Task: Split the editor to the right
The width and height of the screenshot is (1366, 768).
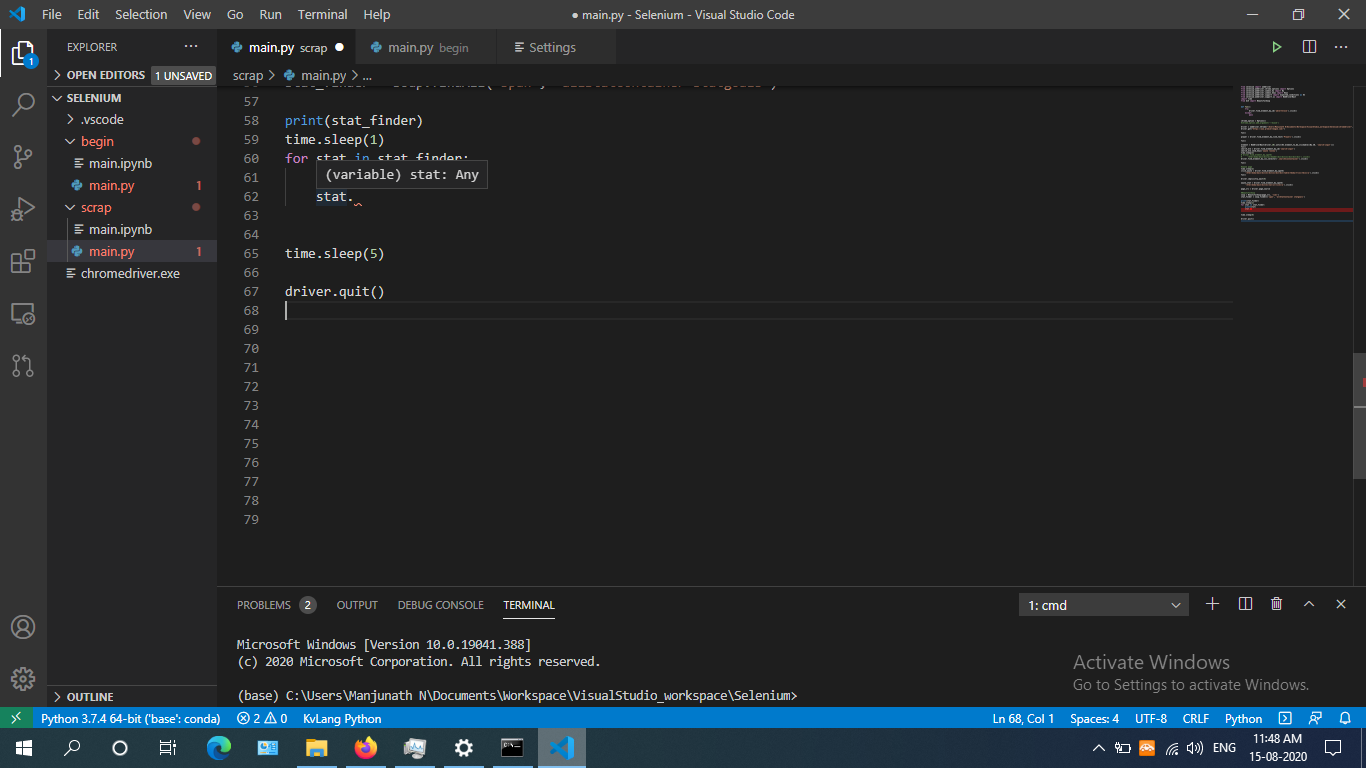Action: [x=1309, y=46]
